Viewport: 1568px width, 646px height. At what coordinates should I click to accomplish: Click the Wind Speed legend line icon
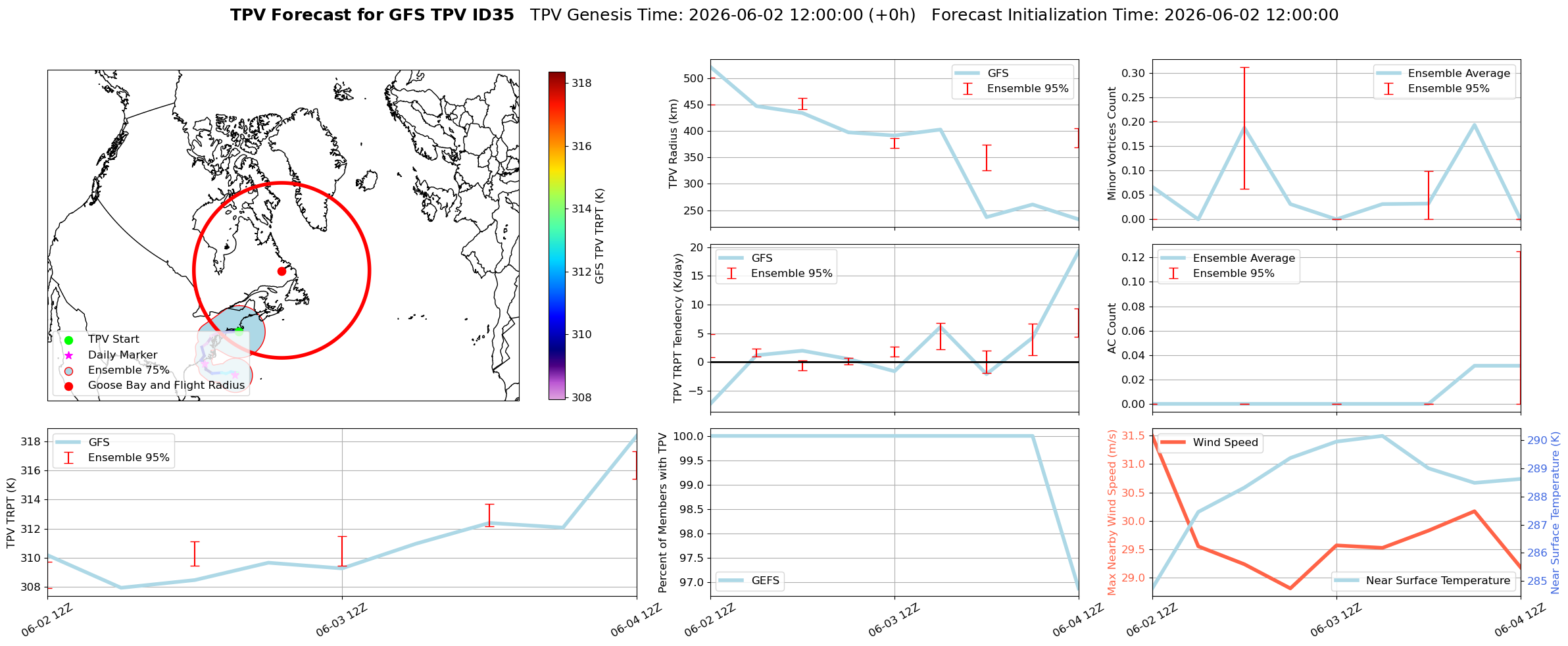(x=1173, y=443)
